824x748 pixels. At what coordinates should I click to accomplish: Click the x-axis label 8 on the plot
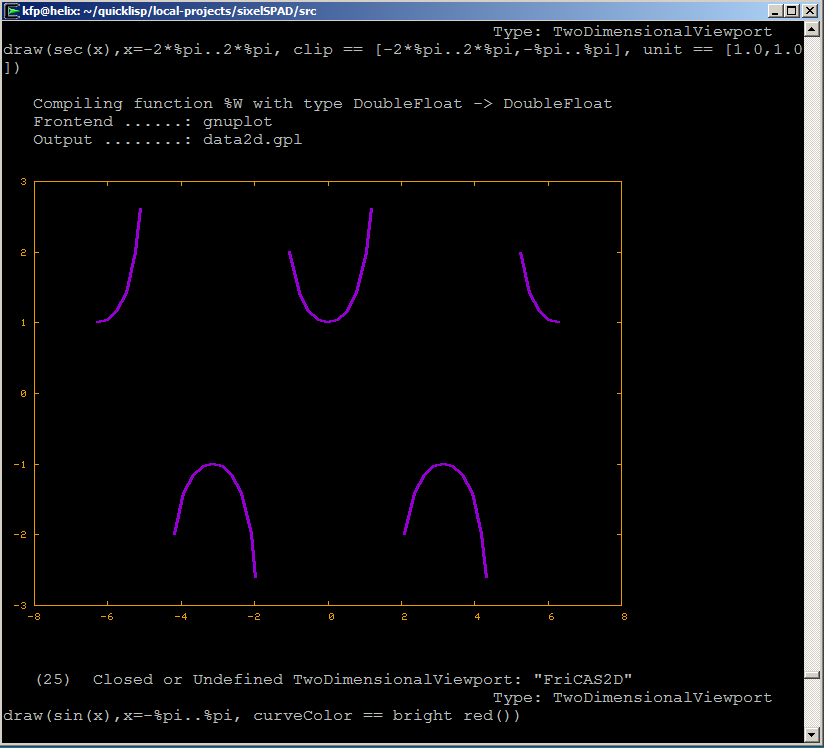[x=622, y=617]
